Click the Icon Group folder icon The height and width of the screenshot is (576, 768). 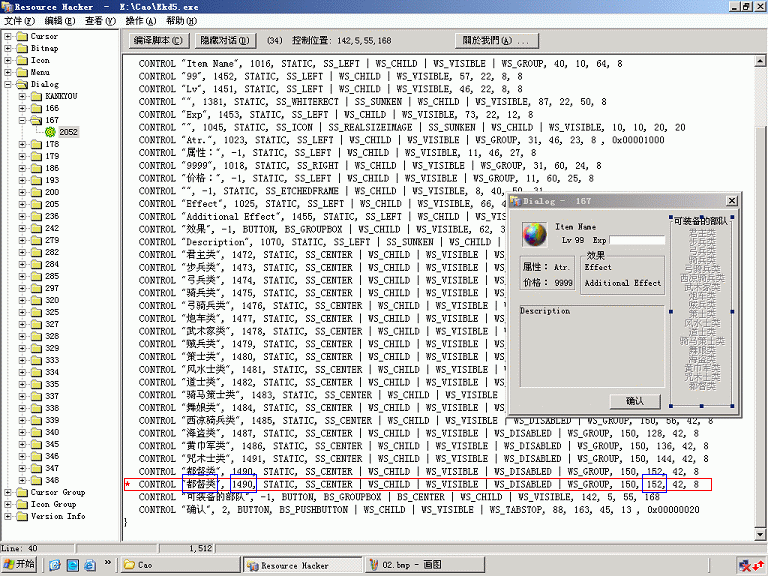pyautogui.click(x=22, y=504)
